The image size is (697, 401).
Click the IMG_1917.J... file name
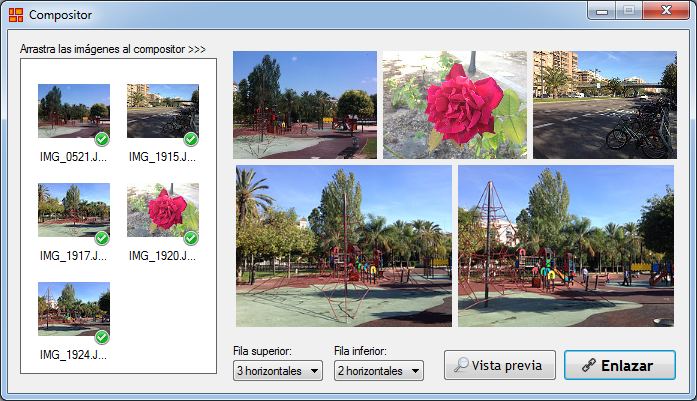pos(73,256)
